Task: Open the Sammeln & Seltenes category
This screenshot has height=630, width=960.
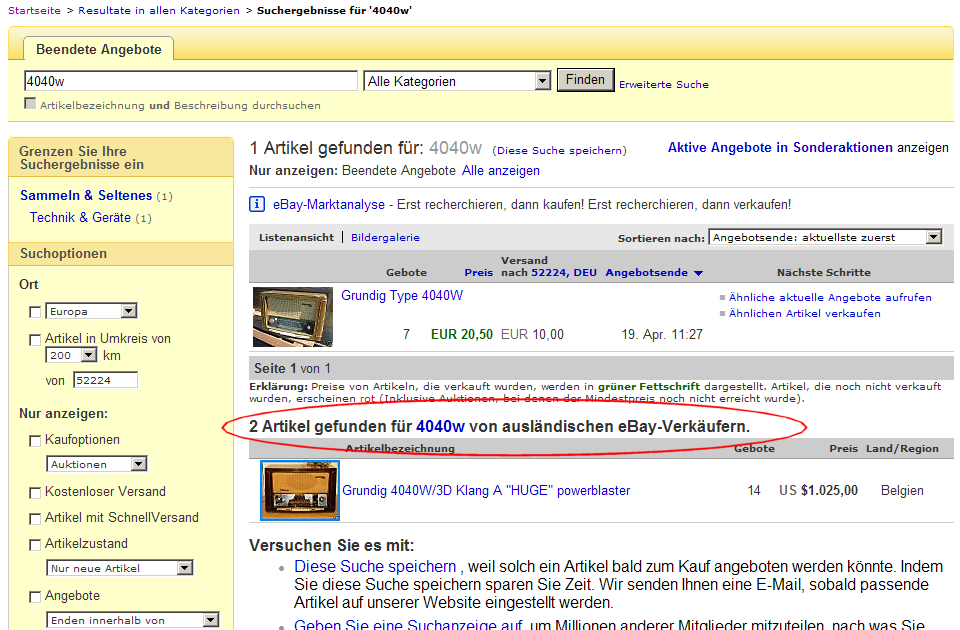Action: click(86, 195)
